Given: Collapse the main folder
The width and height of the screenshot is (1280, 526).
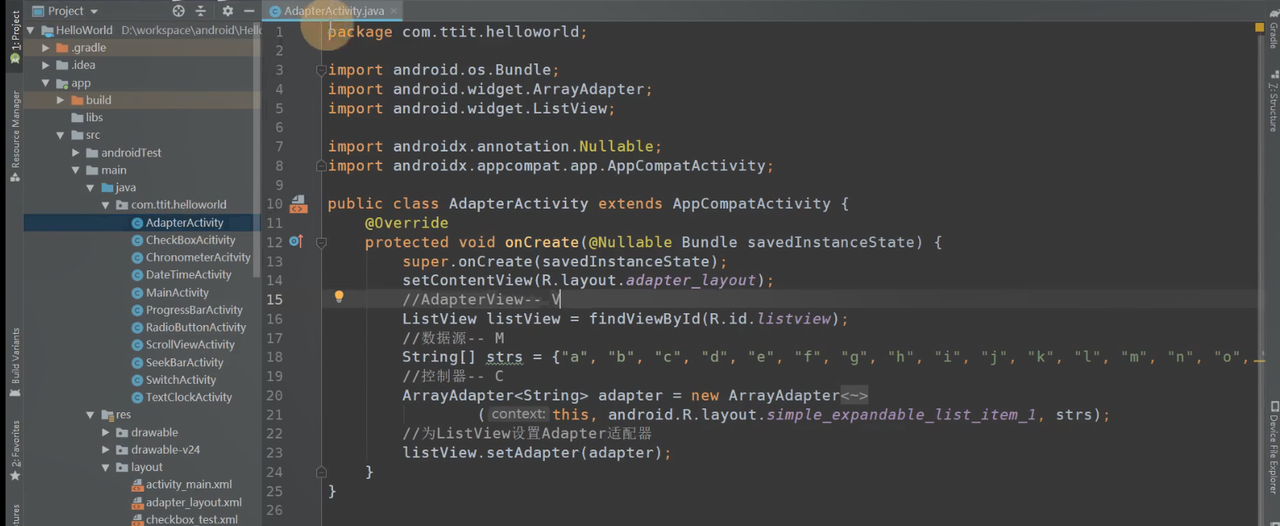Looking at the screenshot, I should (x=76, y=170).
